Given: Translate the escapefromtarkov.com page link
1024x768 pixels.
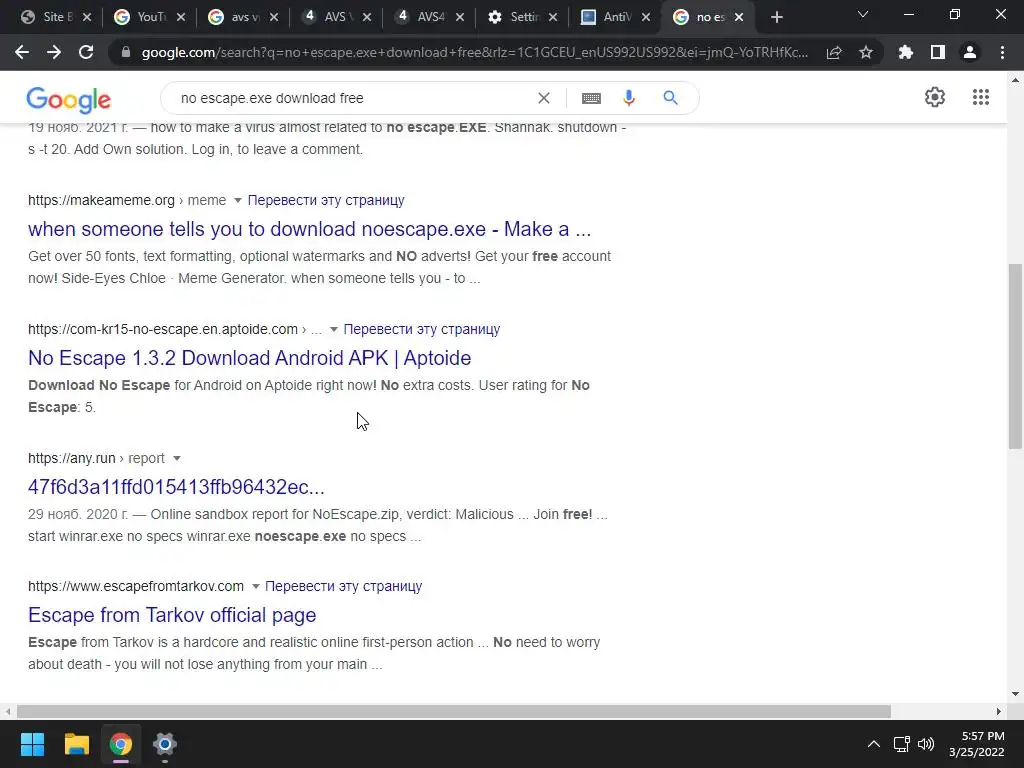Looking at the screenshot, I should coord(344,586).
